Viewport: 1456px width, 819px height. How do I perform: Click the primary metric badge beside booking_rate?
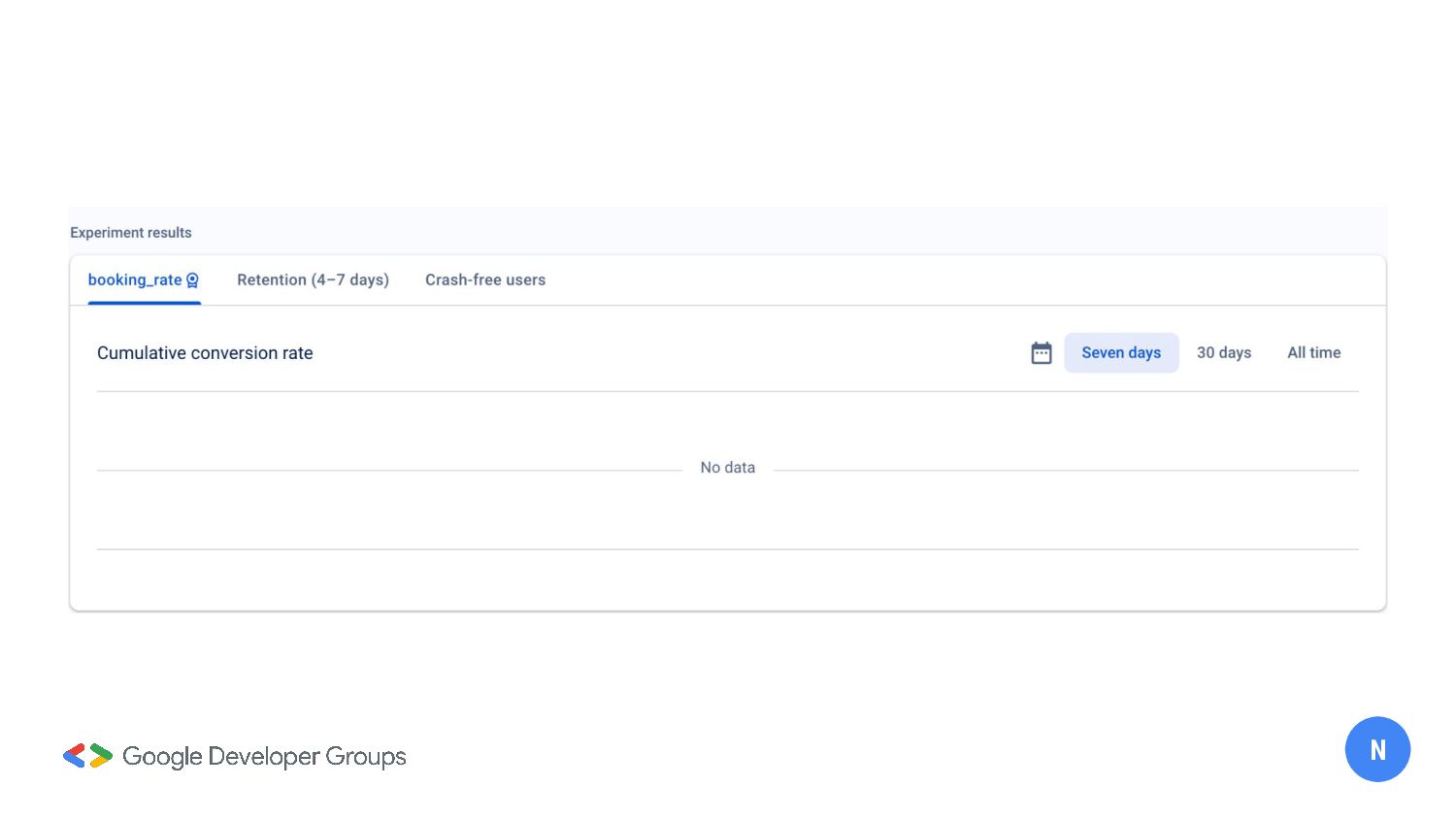tap(192, 280)
